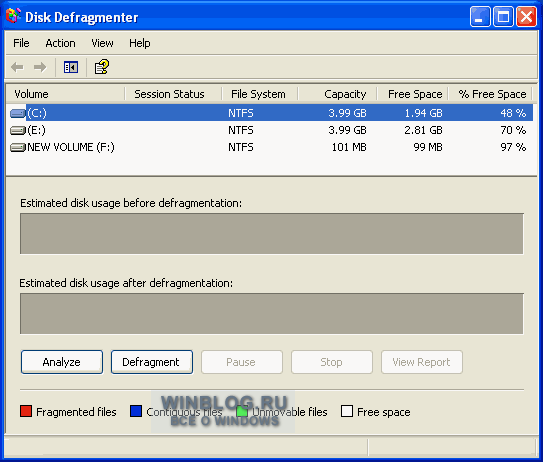Click the Fragmented files legend label
This screenshot has height=462, width=543.
[x=76, y=412]
